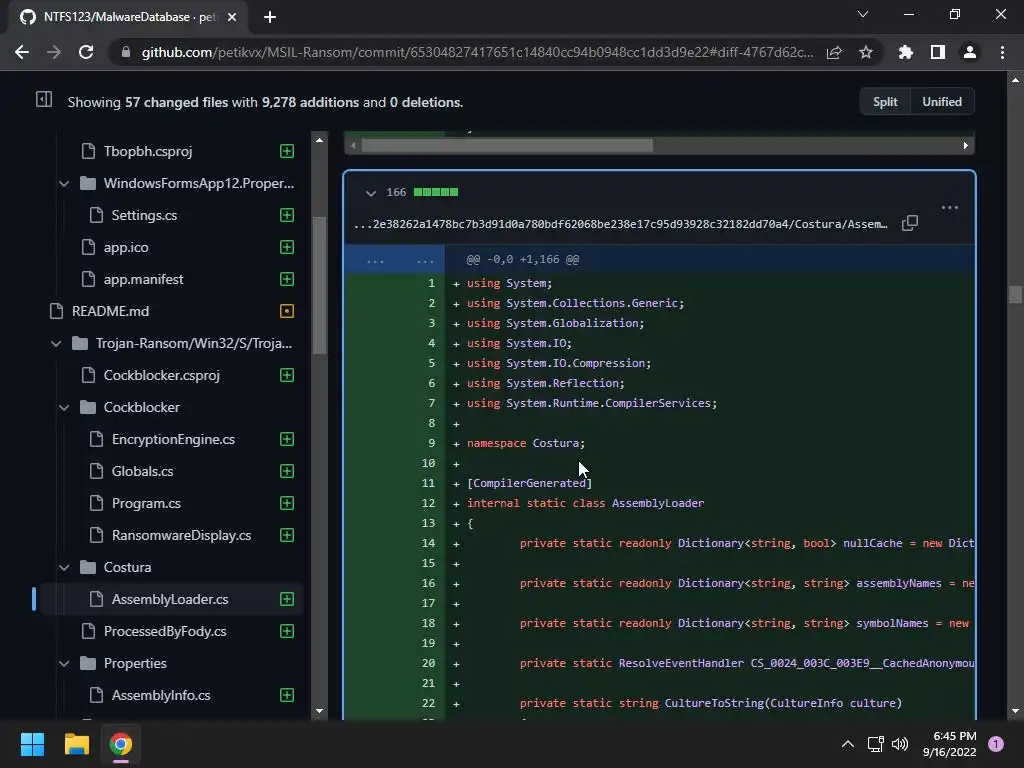Go back to the previous page

[22, 52]
